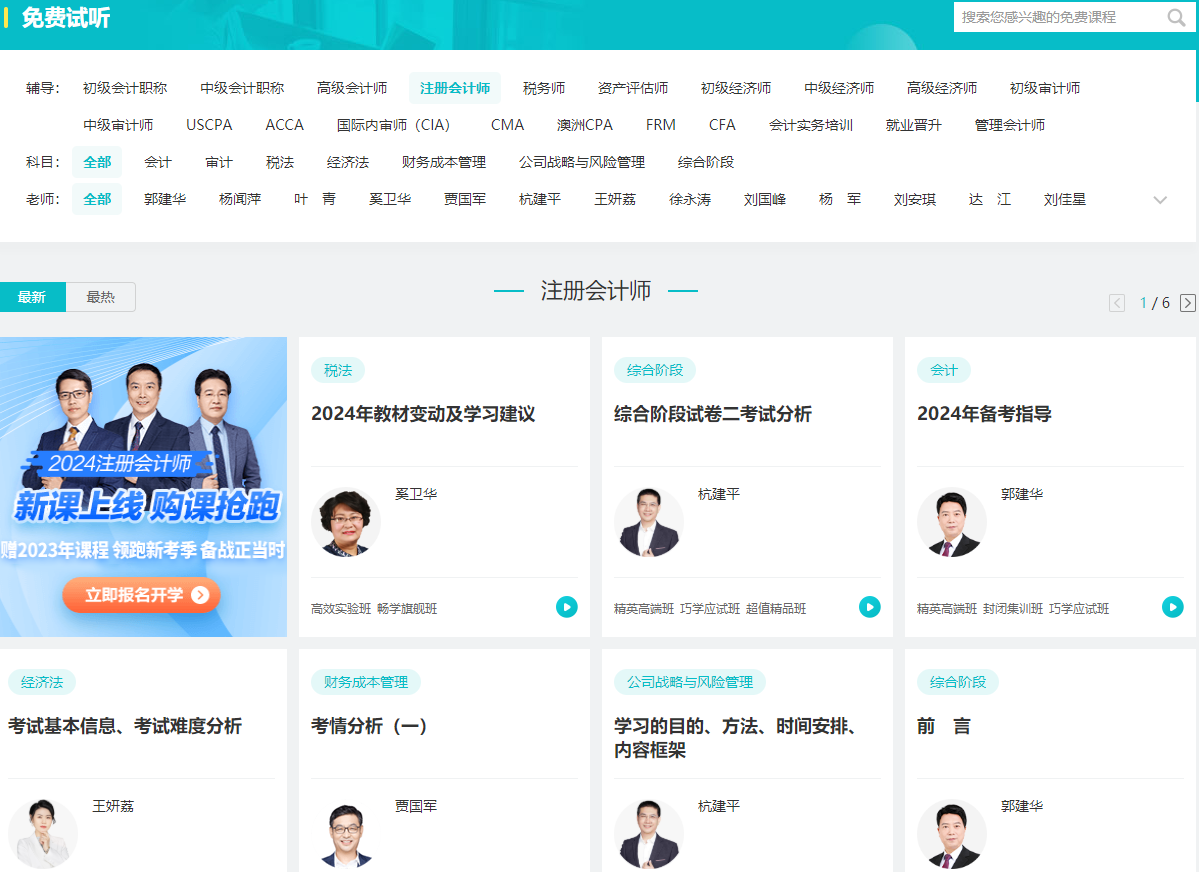Select 全部 in the 科目 filter row
Screen dimensions: 1199x872
coord(96,161)
